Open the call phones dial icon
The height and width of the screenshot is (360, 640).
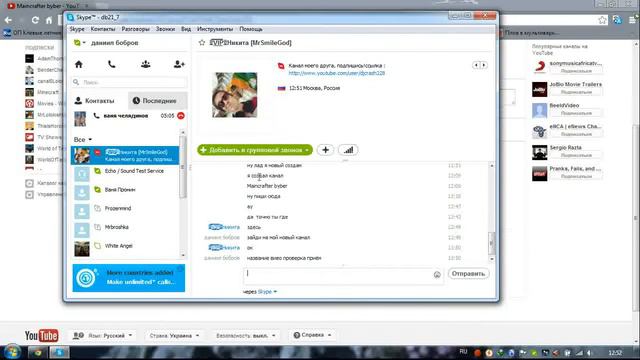111,64
